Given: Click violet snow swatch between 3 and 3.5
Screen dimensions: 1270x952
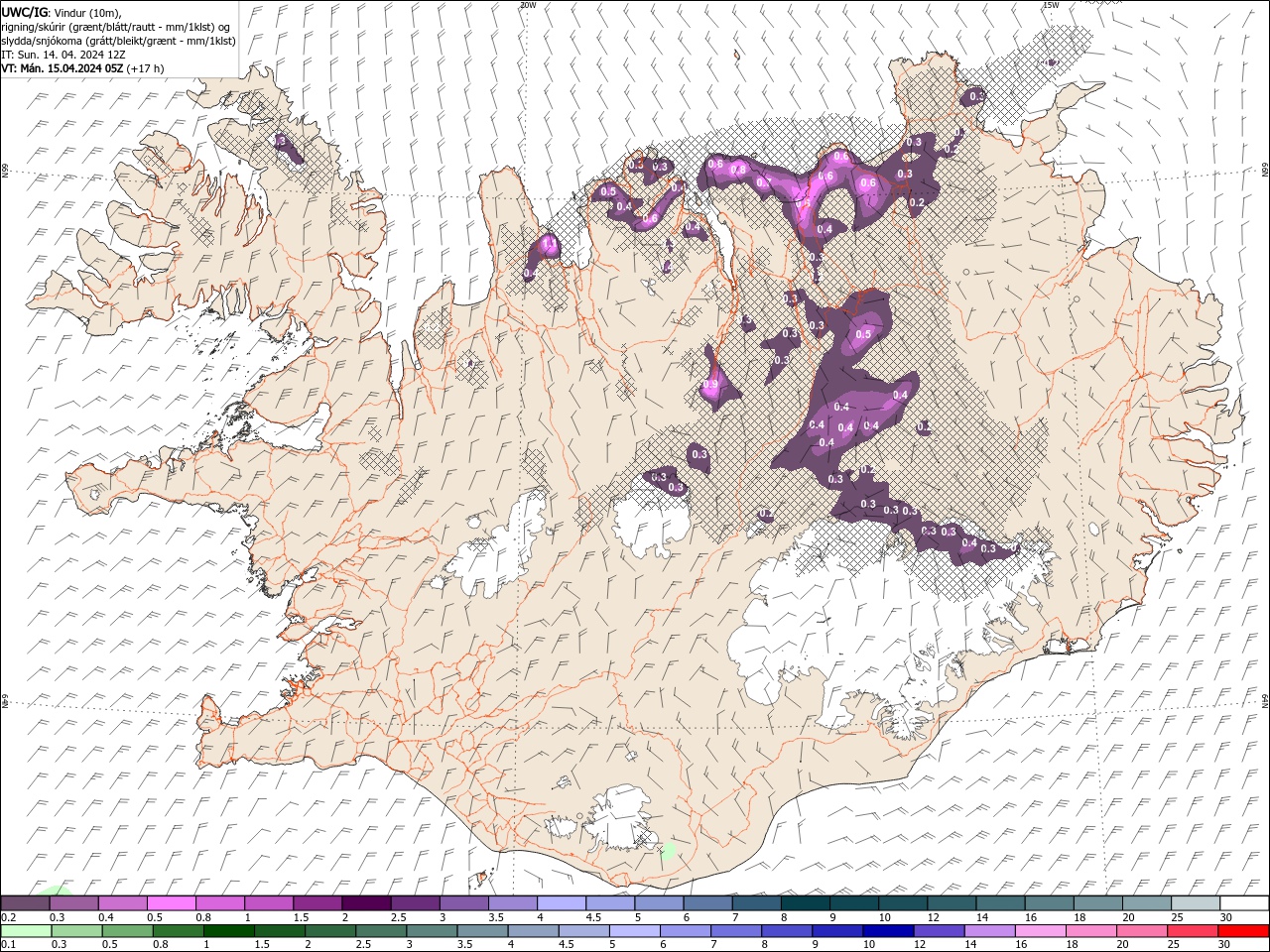Looking at the screenshot, I should [x=463, y=903].
